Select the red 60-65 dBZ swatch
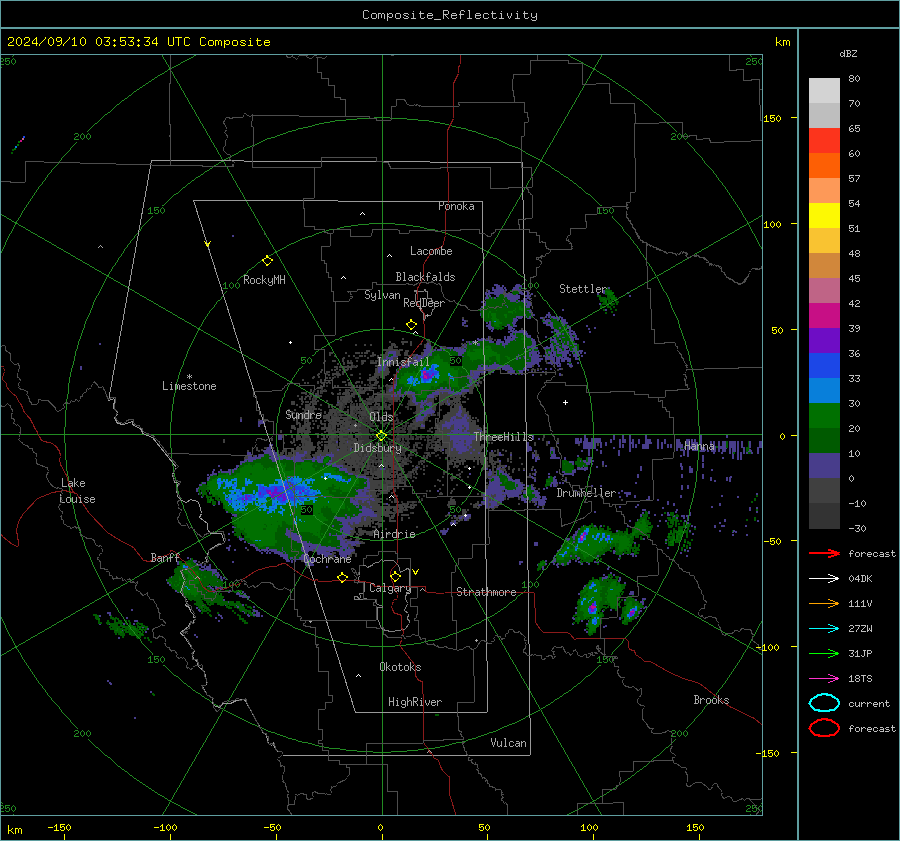The width and height of the screenshot is (900, 841). (x=824, y=141)
